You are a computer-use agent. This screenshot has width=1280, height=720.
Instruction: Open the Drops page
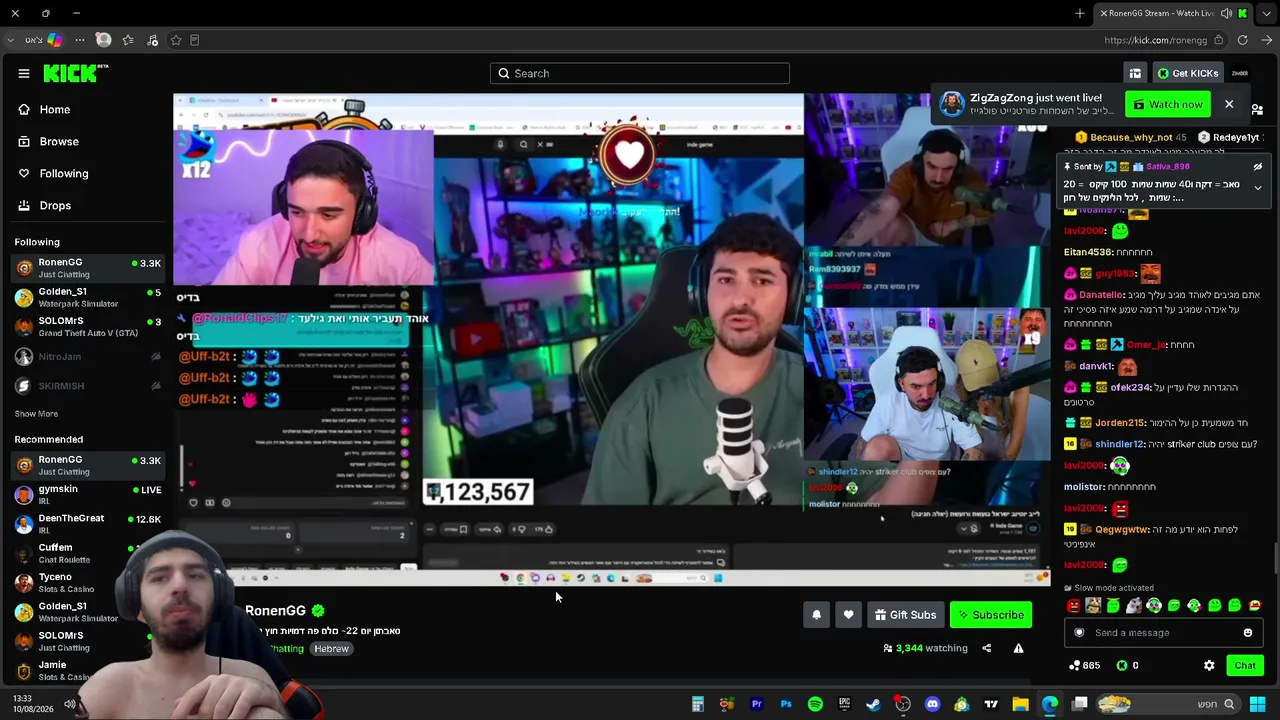pos(55,205)
